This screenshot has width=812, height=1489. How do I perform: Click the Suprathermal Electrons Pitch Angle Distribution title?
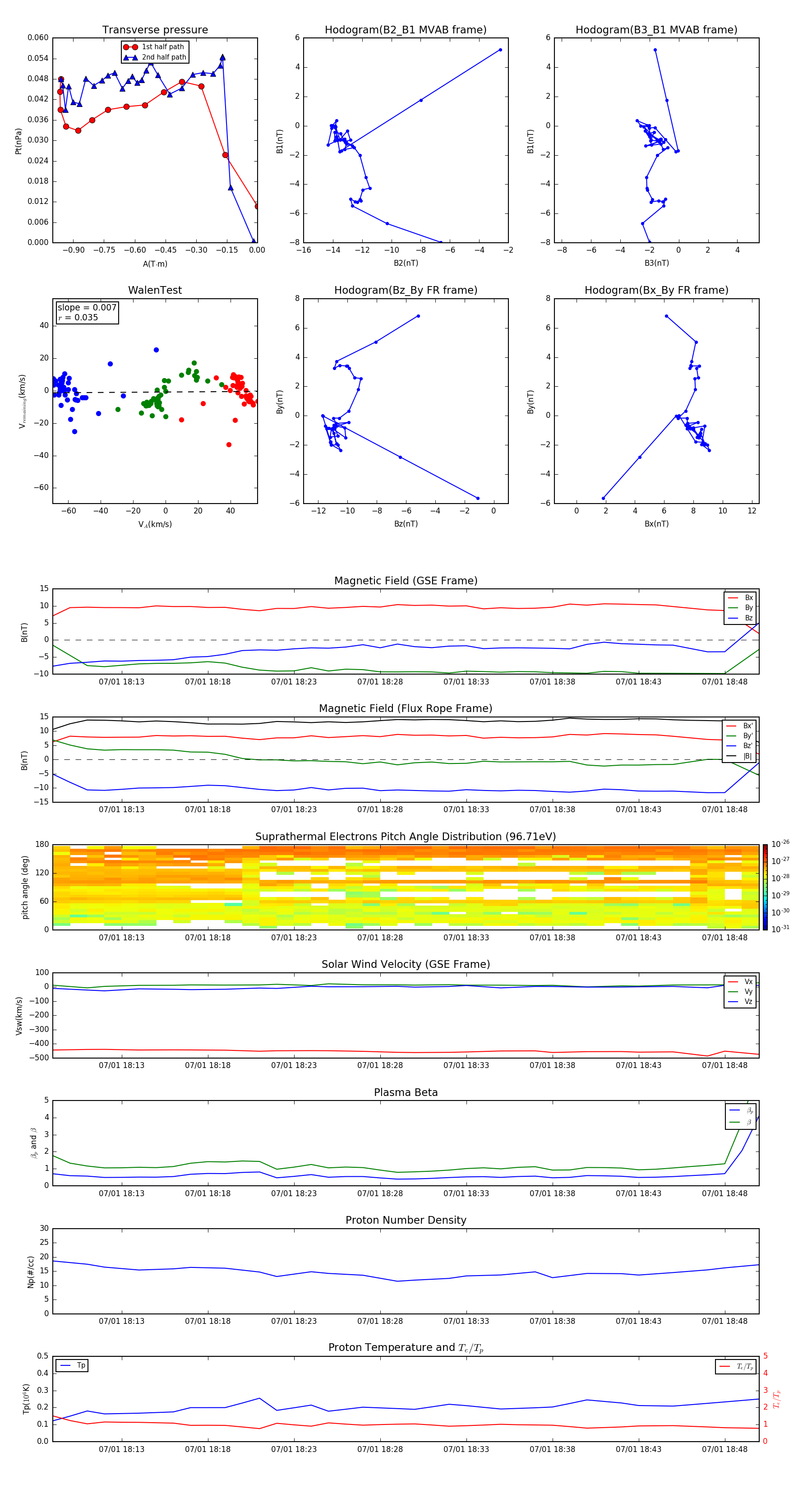click(406, 837)
